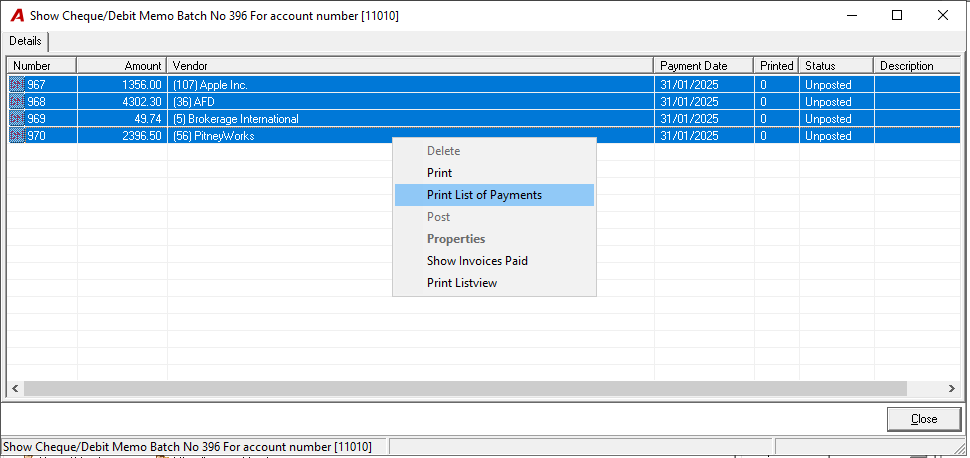Select Show Invoices Paid
970x458 pixels.
(x=494, y=261)
